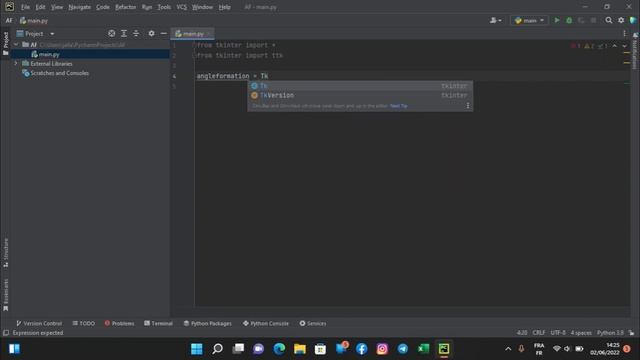
Task: Start debugging with the green bug icon
Action: (569, 20)
